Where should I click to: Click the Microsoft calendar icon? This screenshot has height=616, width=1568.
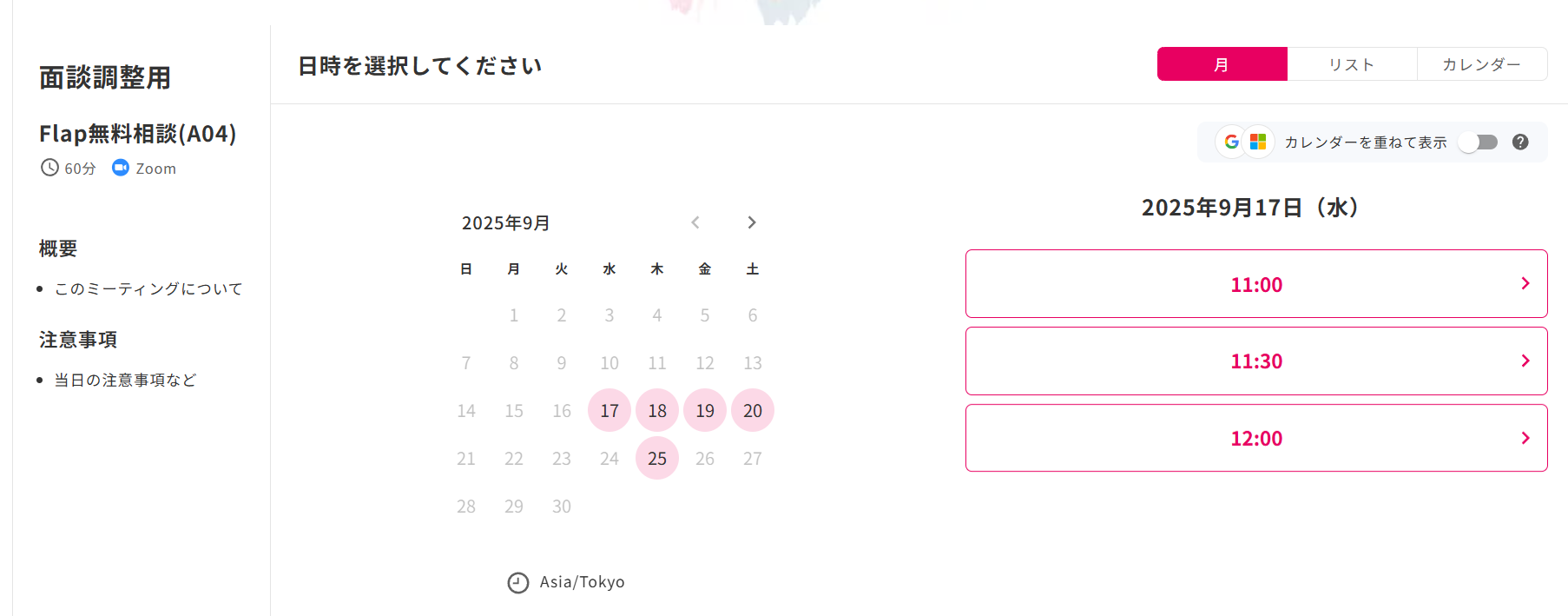pos(1258,142)
